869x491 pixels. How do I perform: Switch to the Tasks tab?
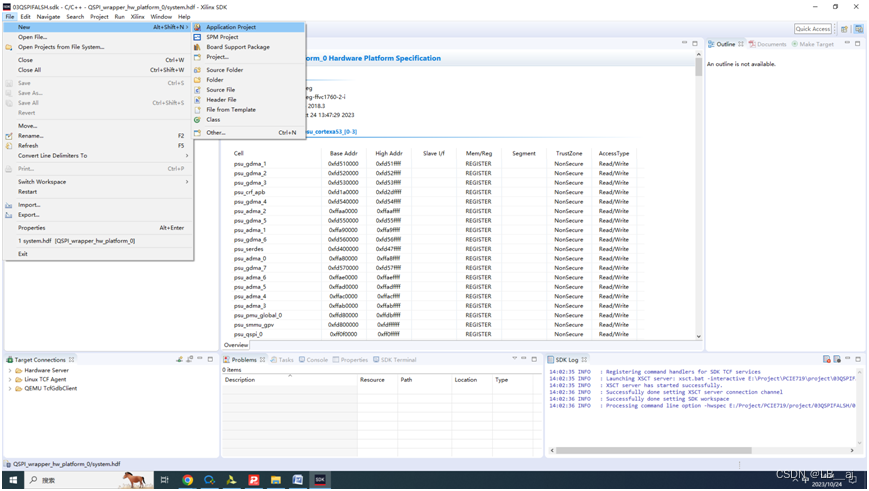(x=282, y=360)
